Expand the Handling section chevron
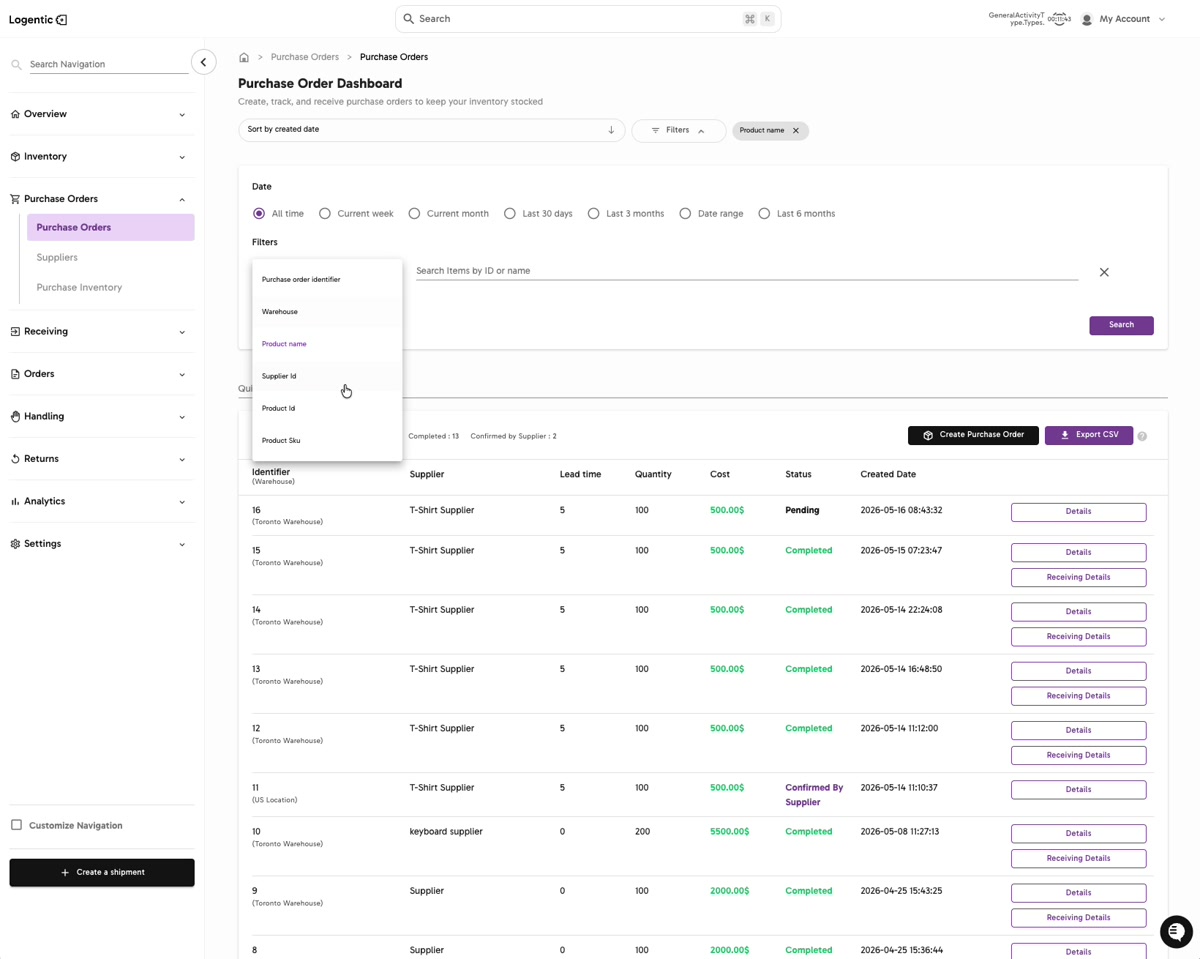Viewport: 1200px width, 959px height. [x=182, y=417]
